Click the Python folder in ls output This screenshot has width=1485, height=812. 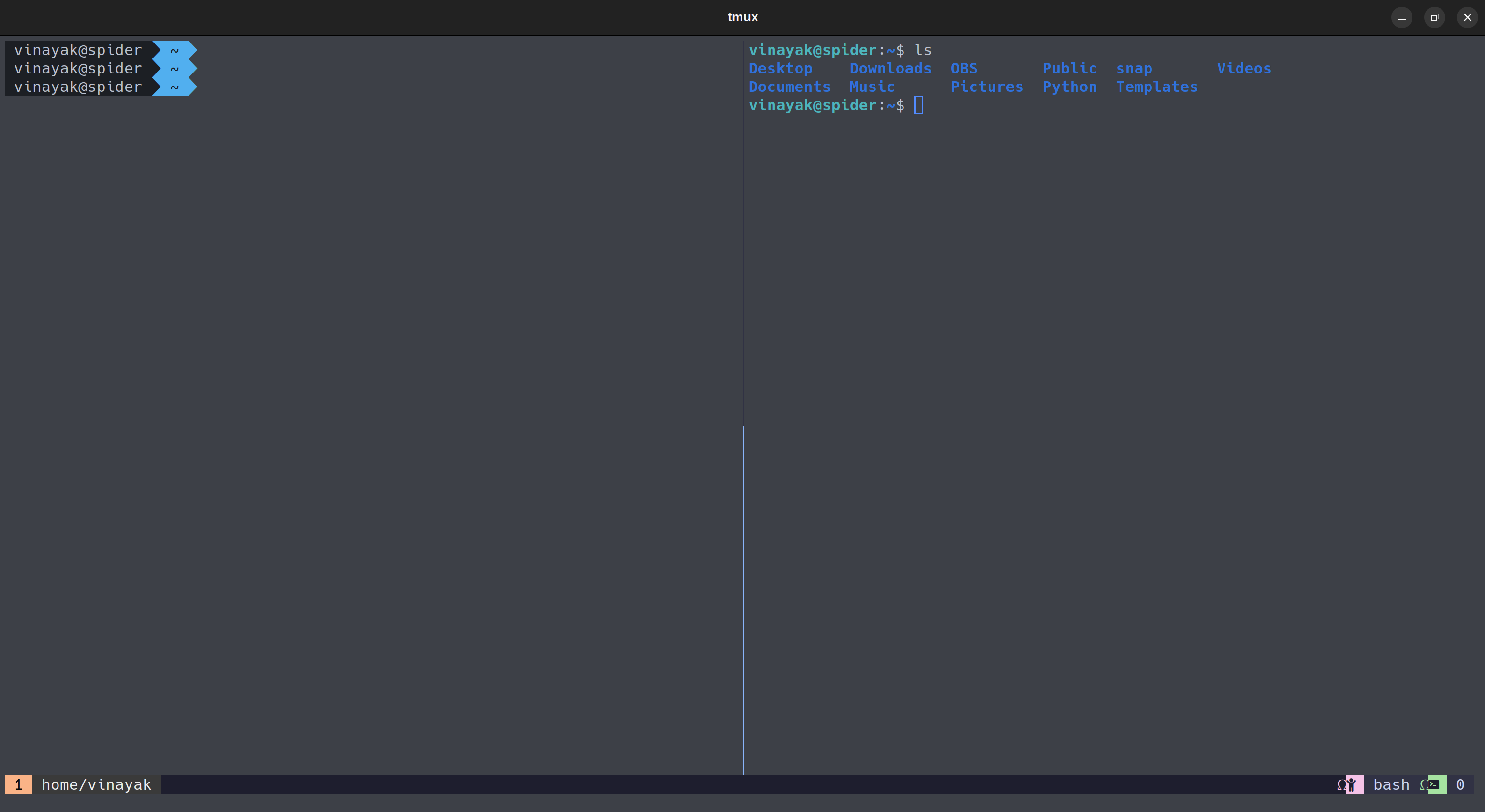(x=1069, y=87)
